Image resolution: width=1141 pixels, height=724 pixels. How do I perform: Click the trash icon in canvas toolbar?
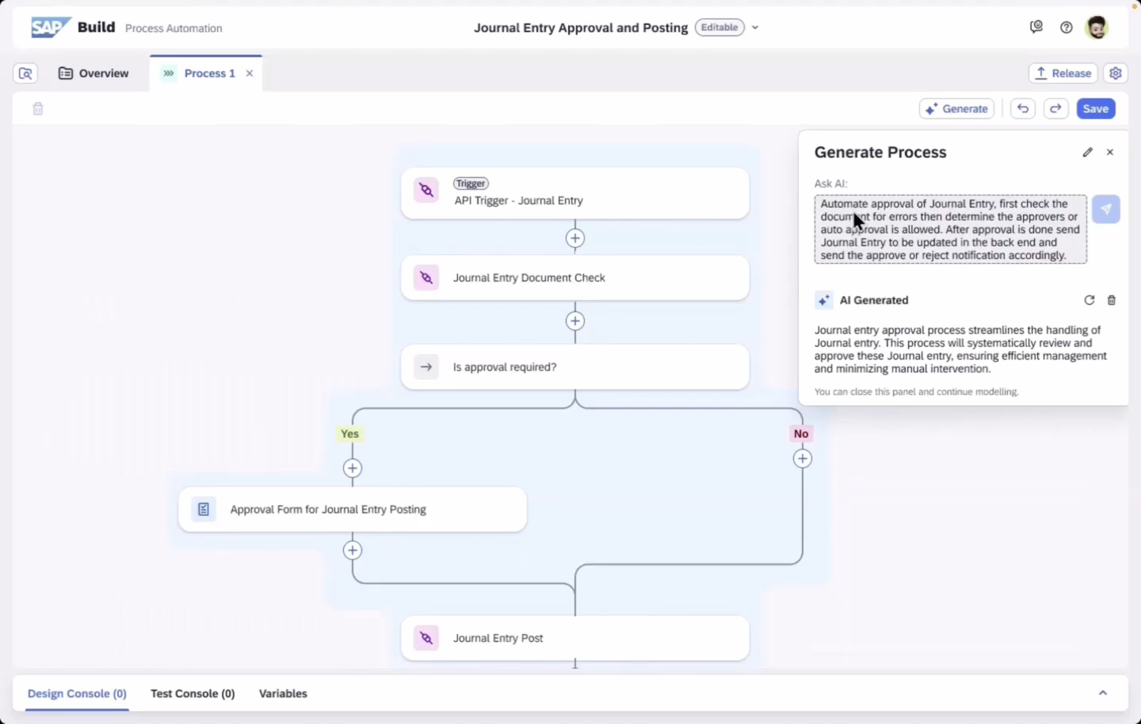(38, 109)
